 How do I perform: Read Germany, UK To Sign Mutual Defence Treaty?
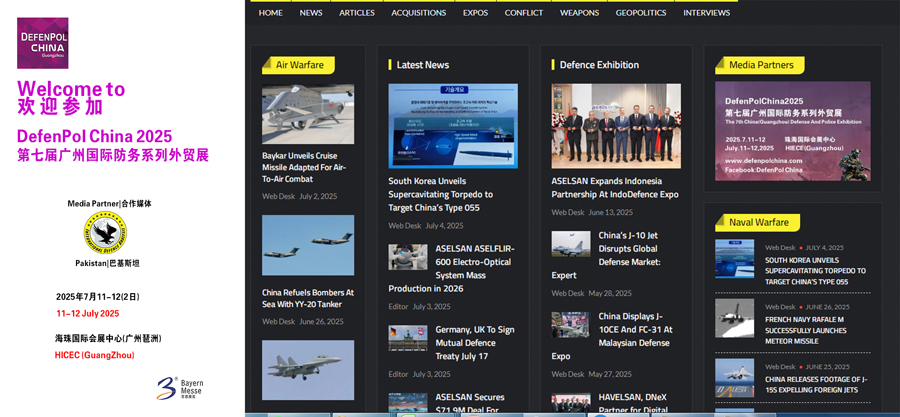(x=475, y=343)
